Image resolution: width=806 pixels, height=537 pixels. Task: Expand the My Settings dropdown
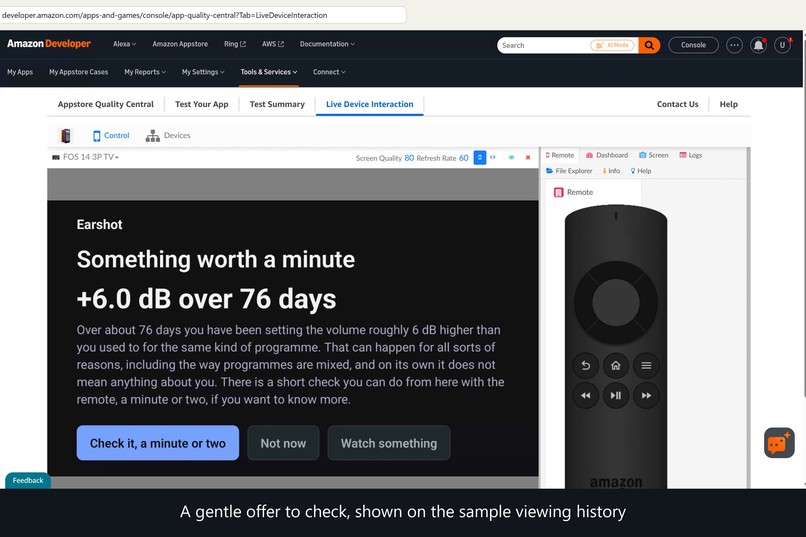[x=203, y=72]
